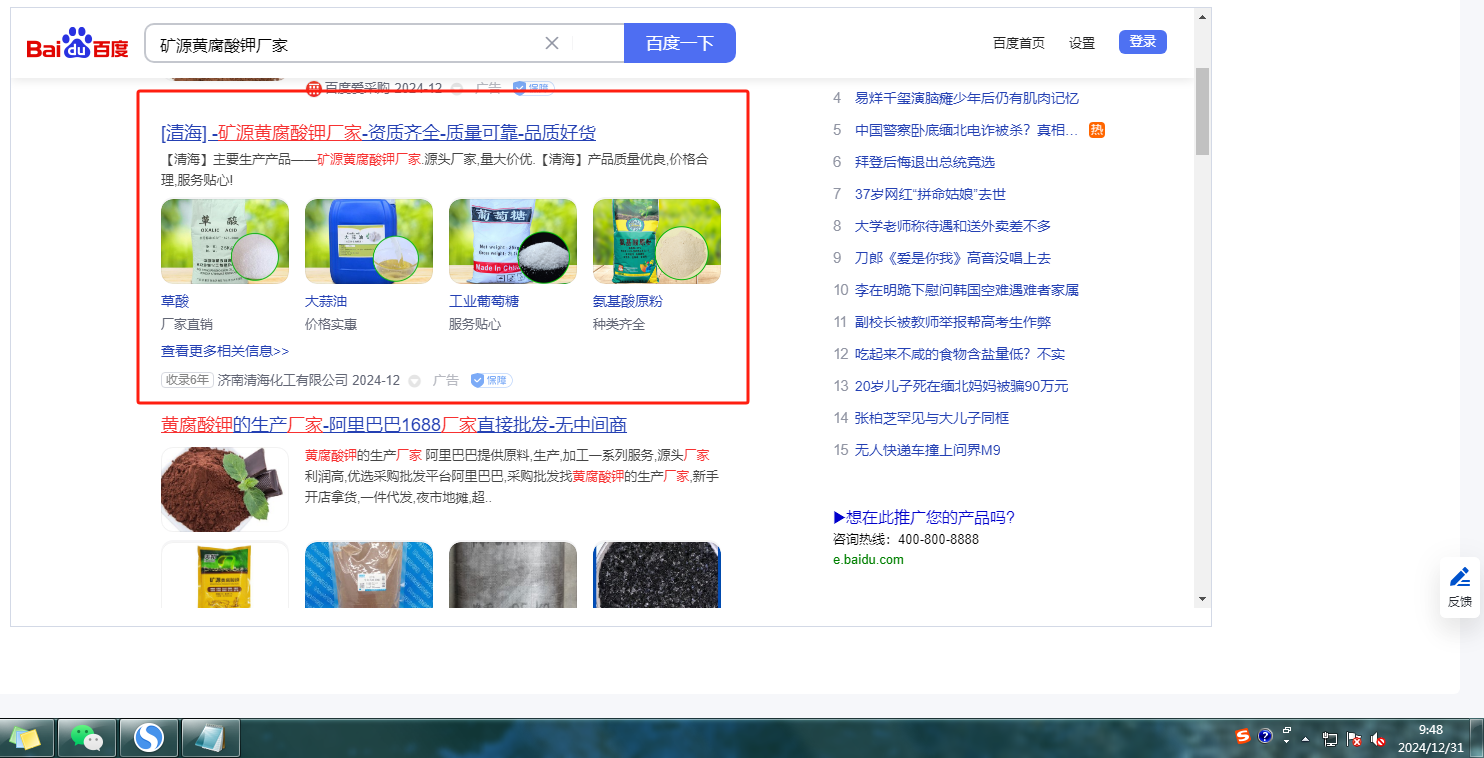The width and height of the screenshot is (1484, 758).
Task: Click the 草酸 product thumbnail
Action: pos(225,241)
